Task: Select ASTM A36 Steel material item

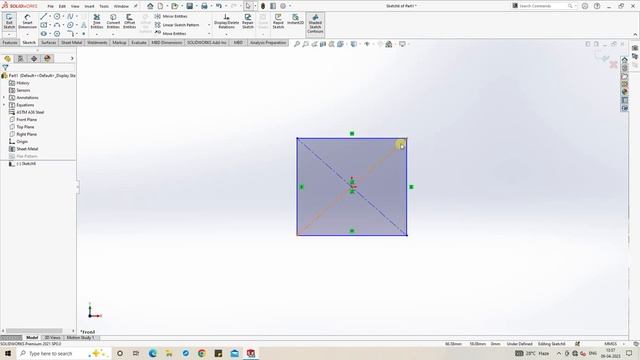Action: 27,112
